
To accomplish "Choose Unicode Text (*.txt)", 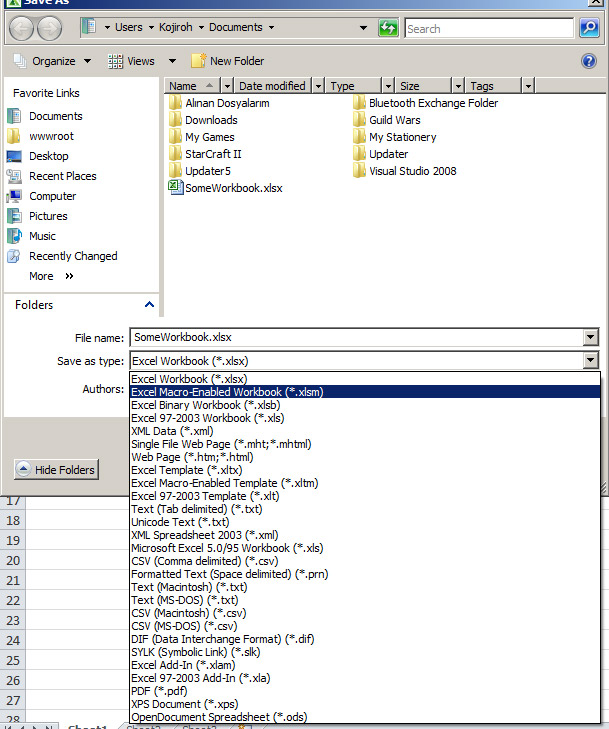I will tap(365, 522).
